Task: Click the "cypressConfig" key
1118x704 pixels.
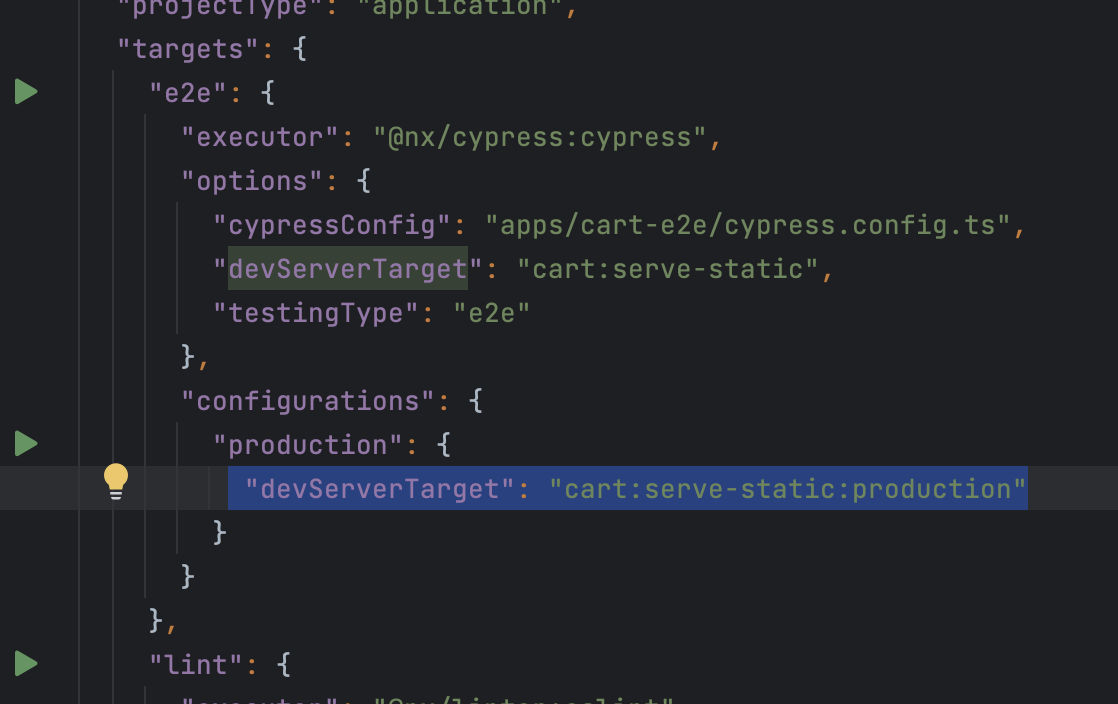Action: tap(332, 225)
